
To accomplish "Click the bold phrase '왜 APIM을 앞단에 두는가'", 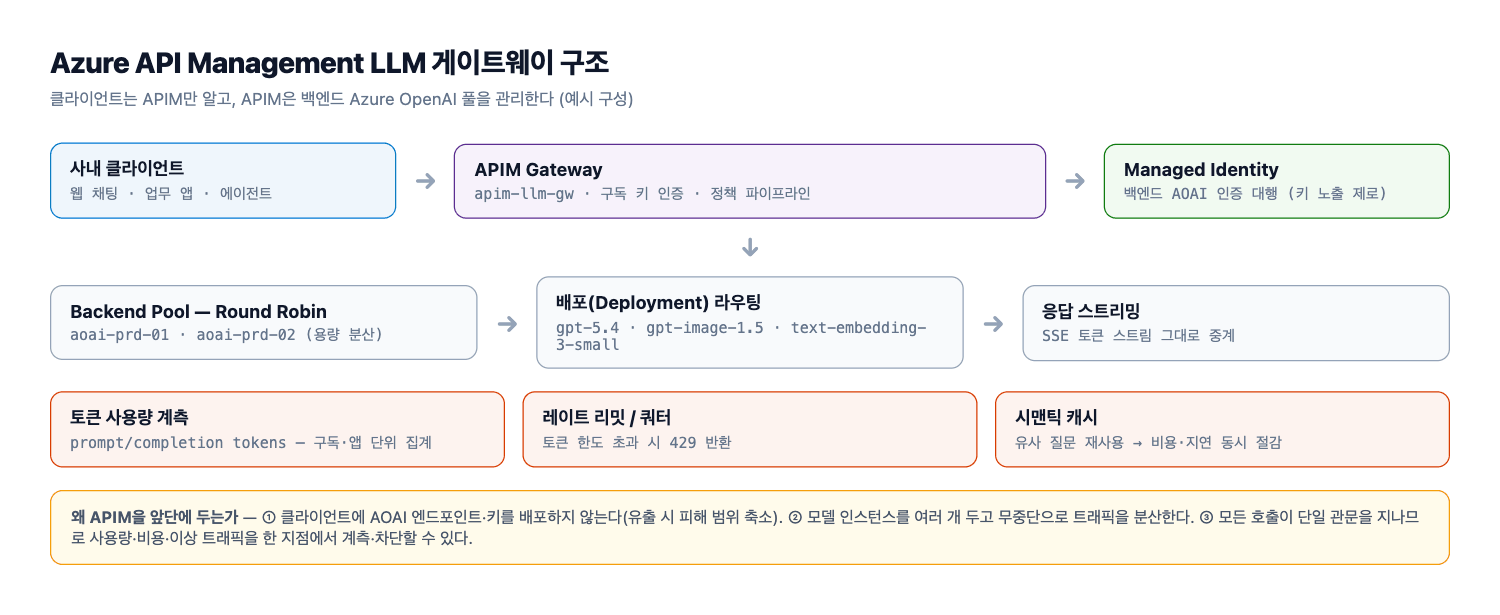I will click(154, 517).
